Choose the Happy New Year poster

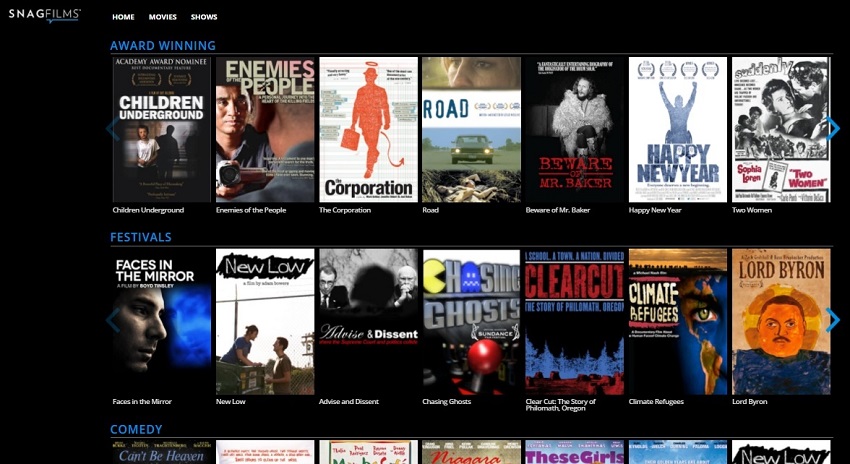point(677,129)
